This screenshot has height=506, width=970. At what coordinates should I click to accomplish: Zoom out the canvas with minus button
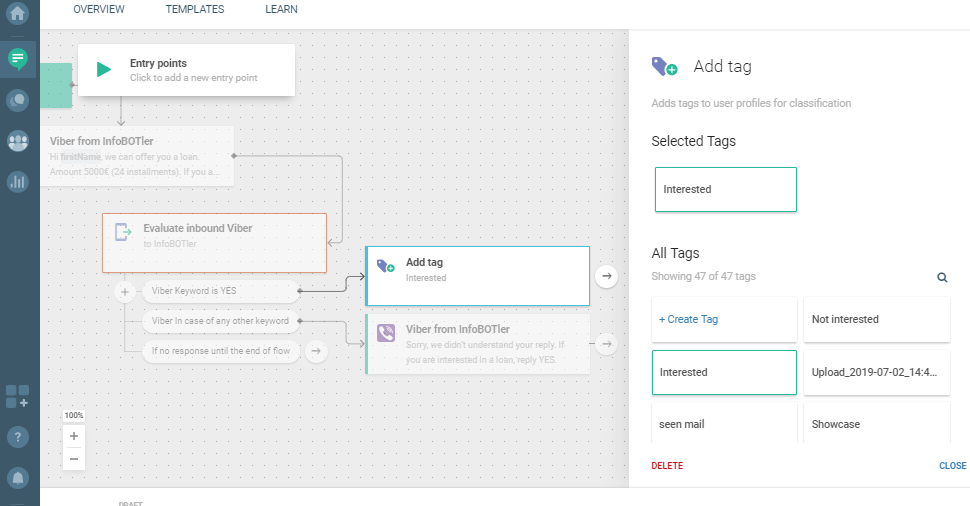[x=73, y=459]
